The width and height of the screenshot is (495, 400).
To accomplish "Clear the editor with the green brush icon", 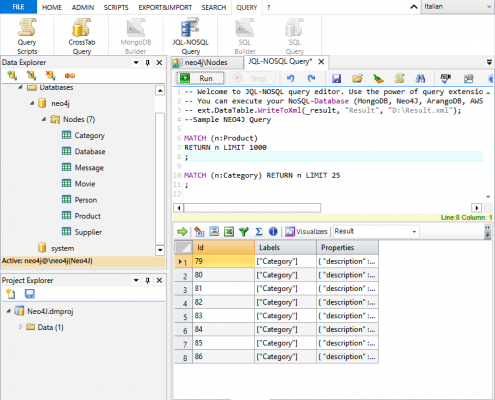I will 378,78.
